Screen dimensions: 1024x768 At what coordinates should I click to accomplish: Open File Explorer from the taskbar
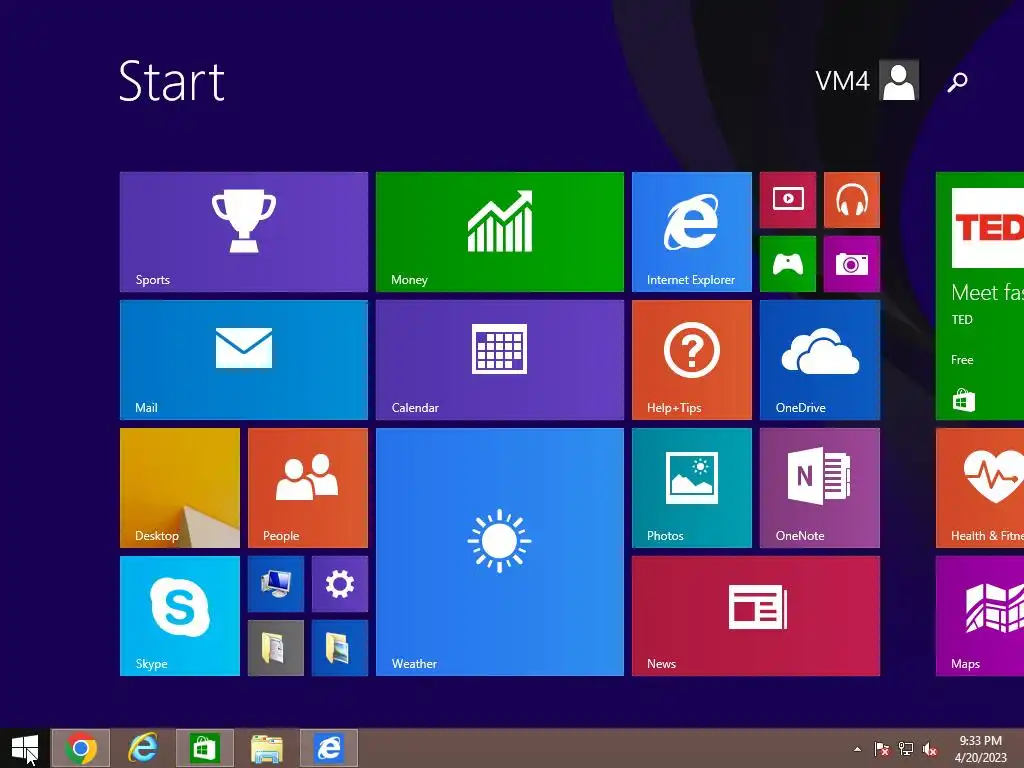[x=266, y=748]
